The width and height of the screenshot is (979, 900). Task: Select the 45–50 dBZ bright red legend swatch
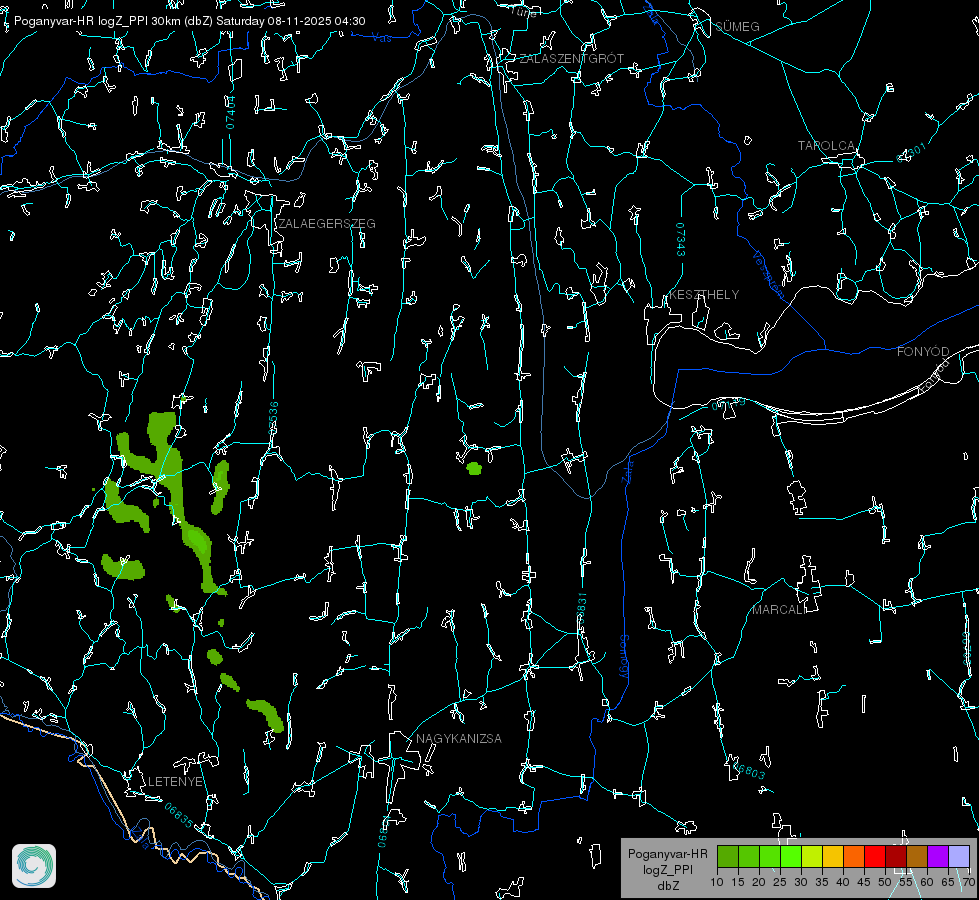click(x=875, y=857)
